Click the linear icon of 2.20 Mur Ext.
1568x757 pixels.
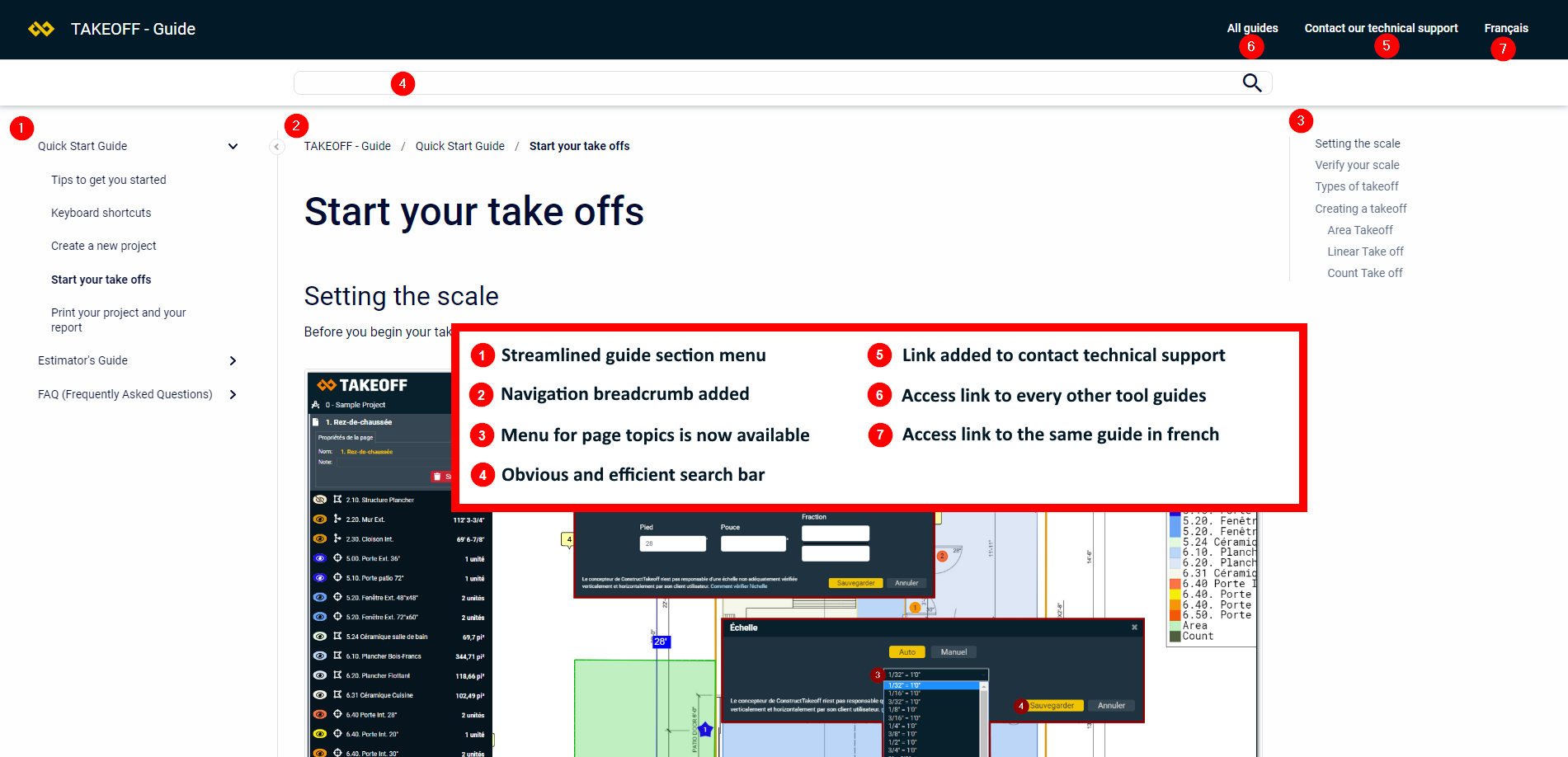coord(337,519)
